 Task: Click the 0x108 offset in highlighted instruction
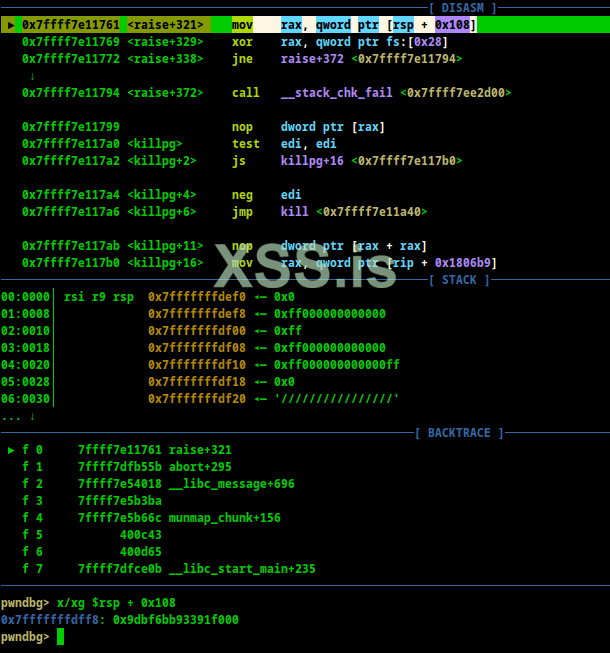452,25
